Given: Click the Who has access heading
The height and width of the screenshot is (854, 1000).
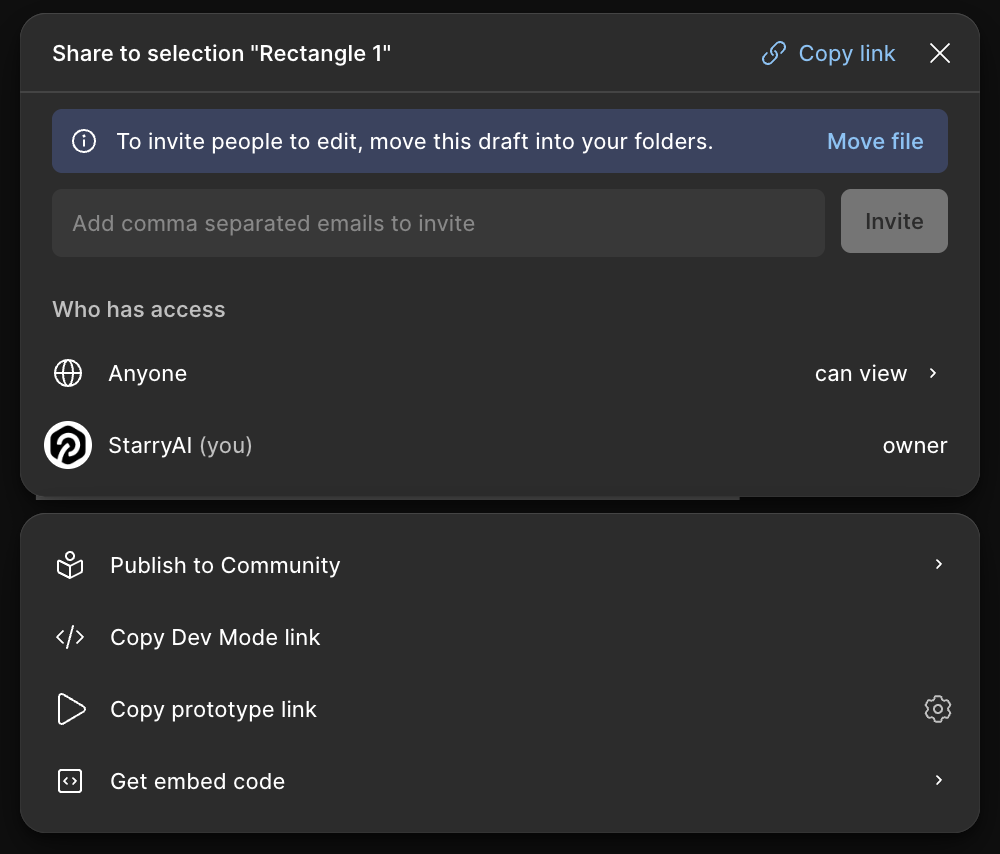Looking at the screenshot, I should (x=138, y=309).
